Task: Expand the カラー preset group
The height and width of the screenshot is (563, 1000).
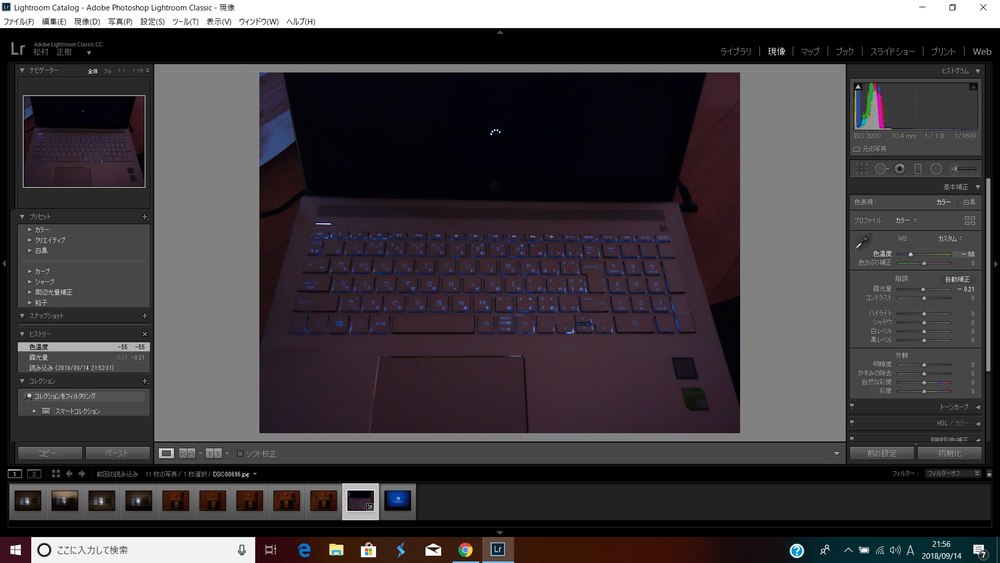Action: [x=29, y=230]
